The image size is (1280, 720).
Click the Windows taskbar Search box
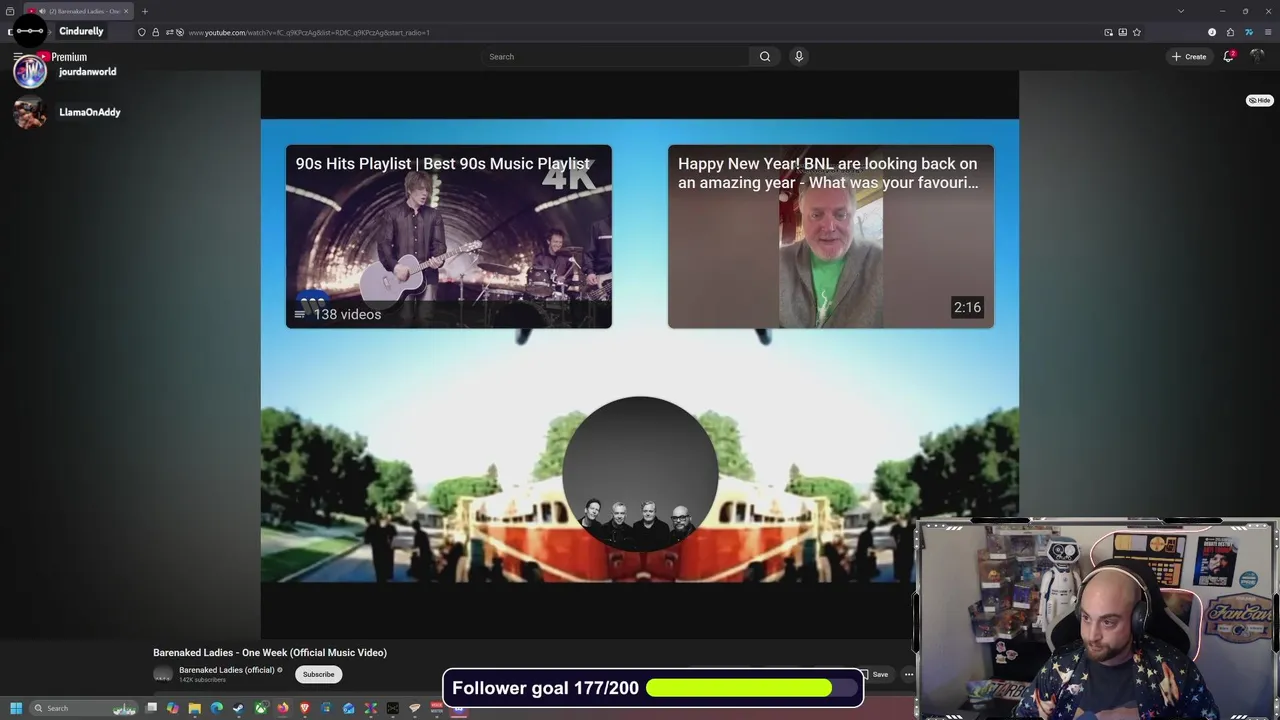(84, 708)
